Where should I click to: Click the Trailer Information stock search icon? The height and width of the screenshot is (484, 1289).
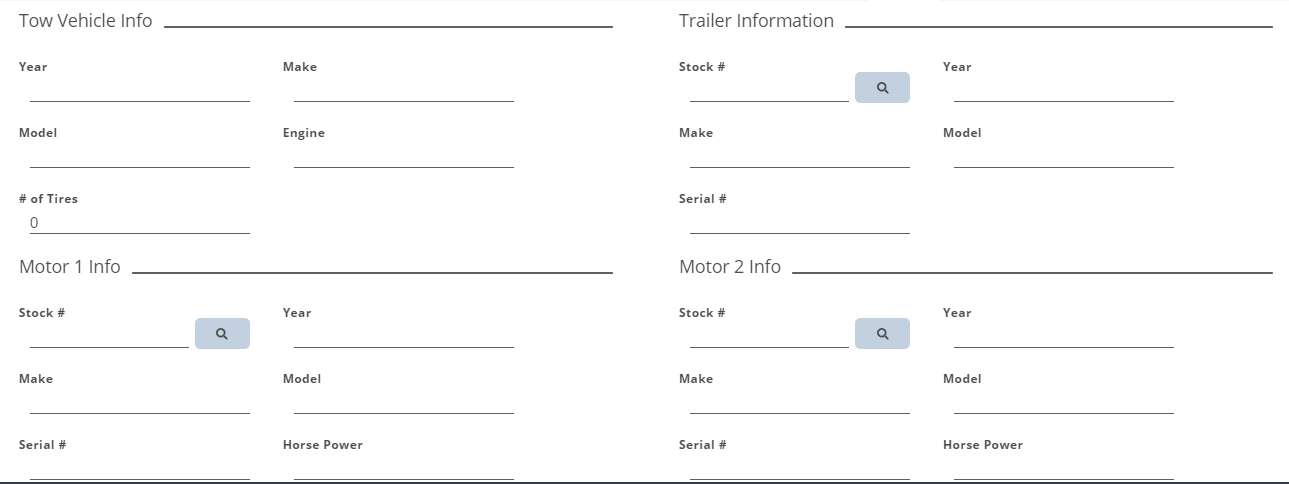pos(882,87)
